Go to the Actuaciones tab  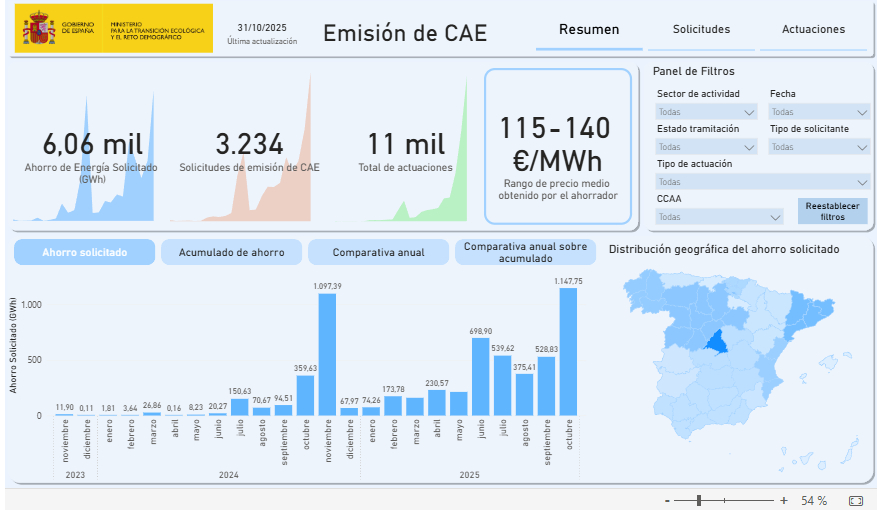(813, 30)
